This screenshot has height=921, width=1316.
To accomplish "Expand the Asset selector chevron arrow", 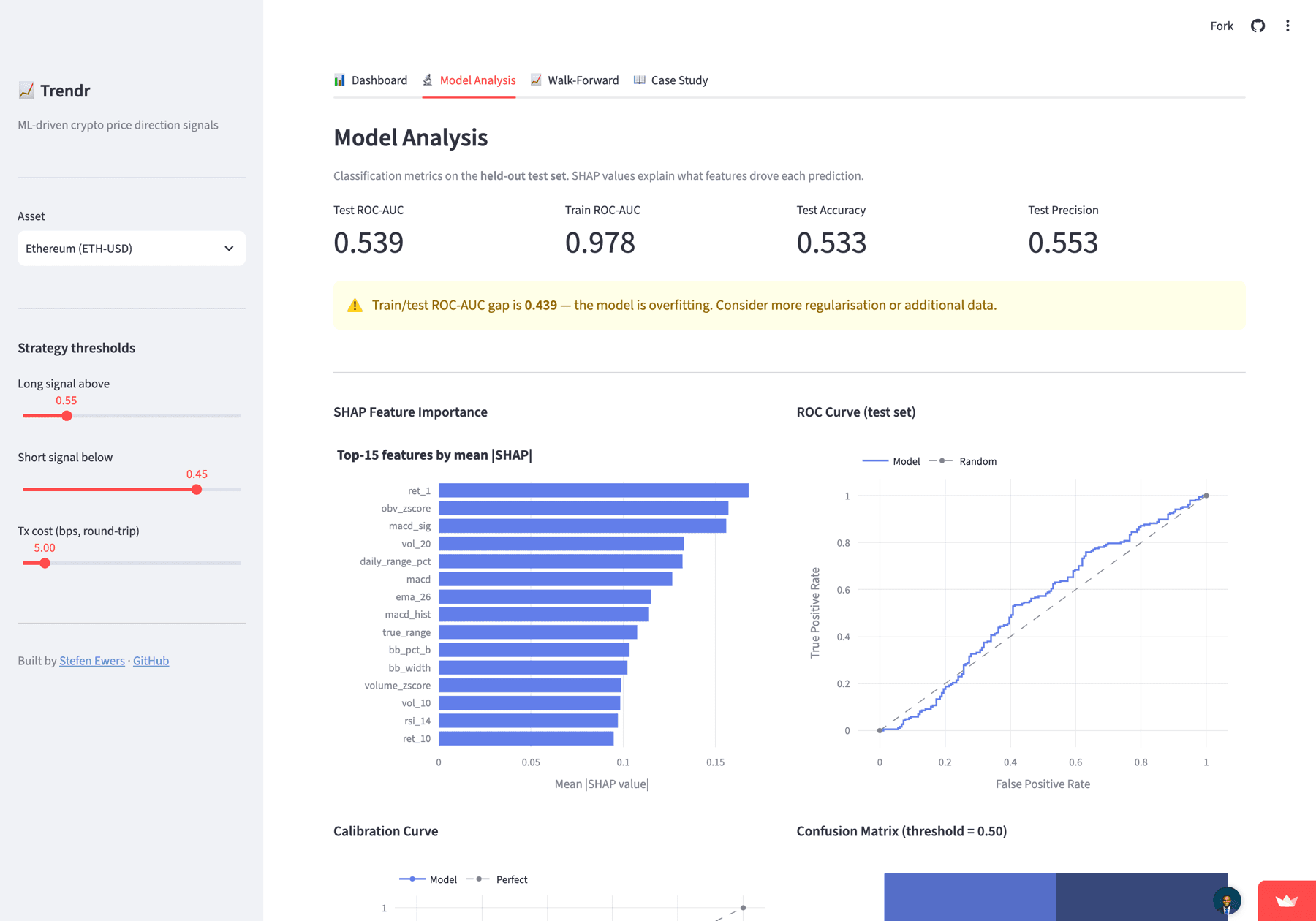I will click(x=229, y=249).
